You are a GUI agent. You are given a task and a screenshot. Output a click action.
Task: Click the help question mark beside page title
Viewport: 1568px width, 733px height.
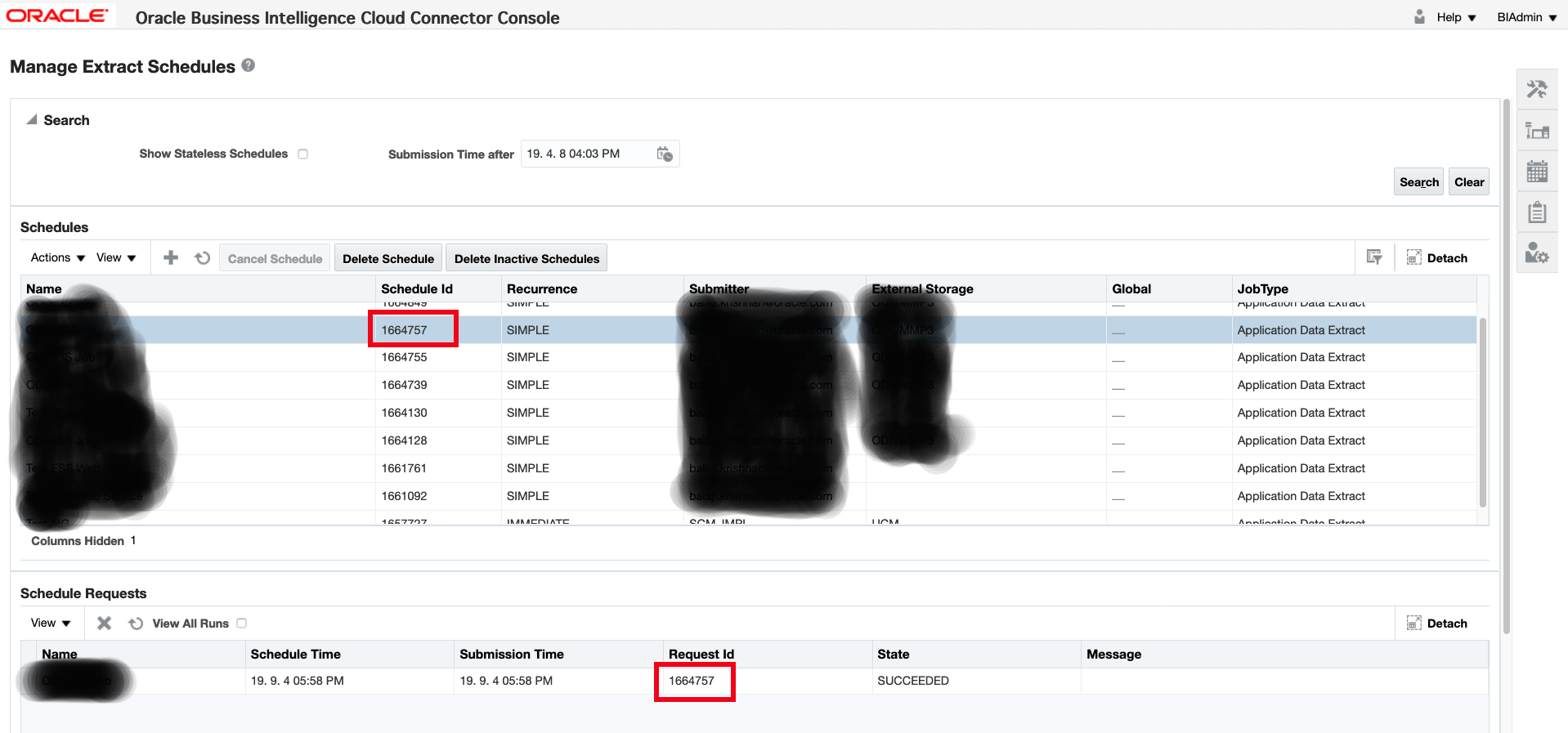(x=249, y=65)
